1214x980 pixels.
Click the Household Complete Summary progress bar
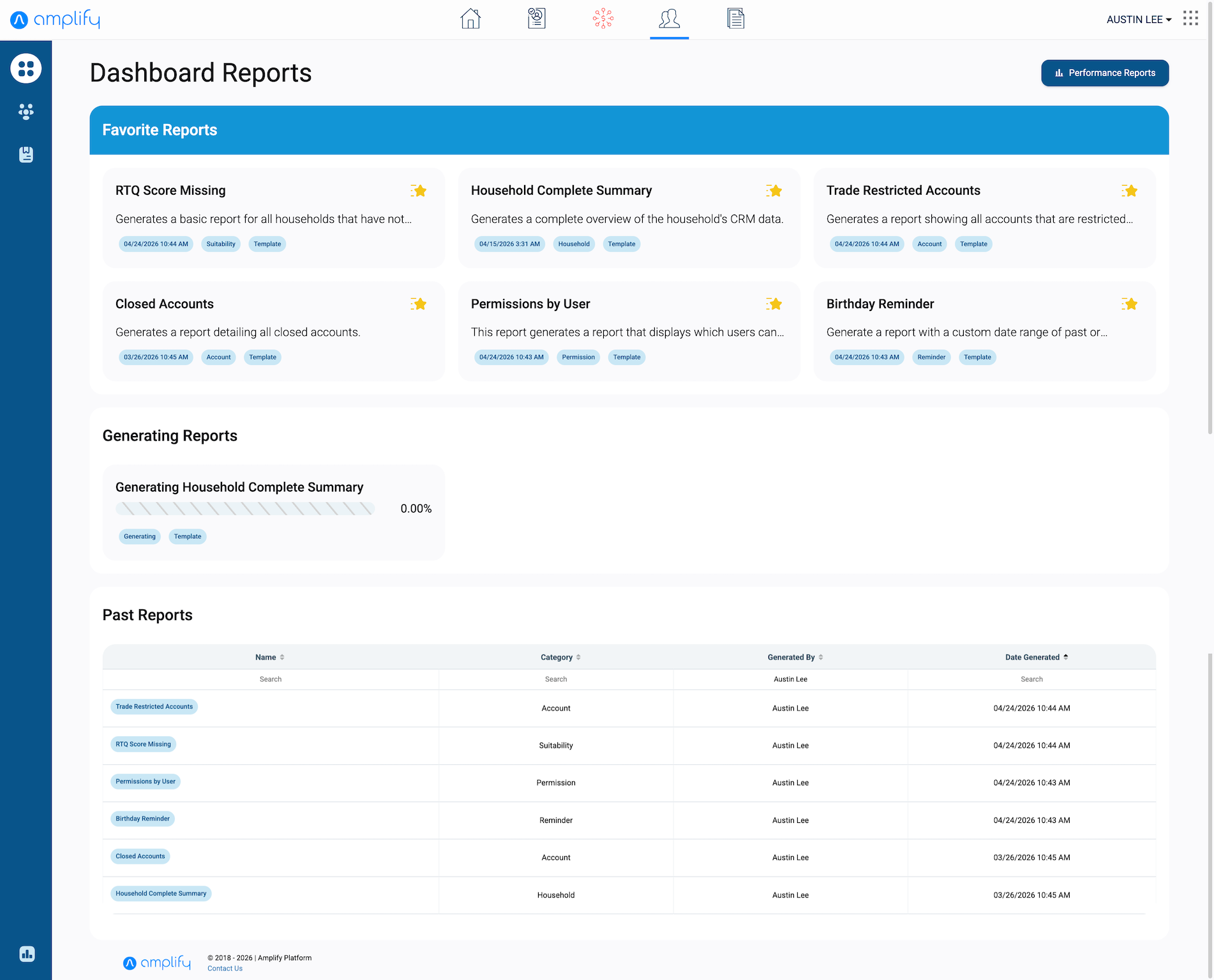(245, 509)
